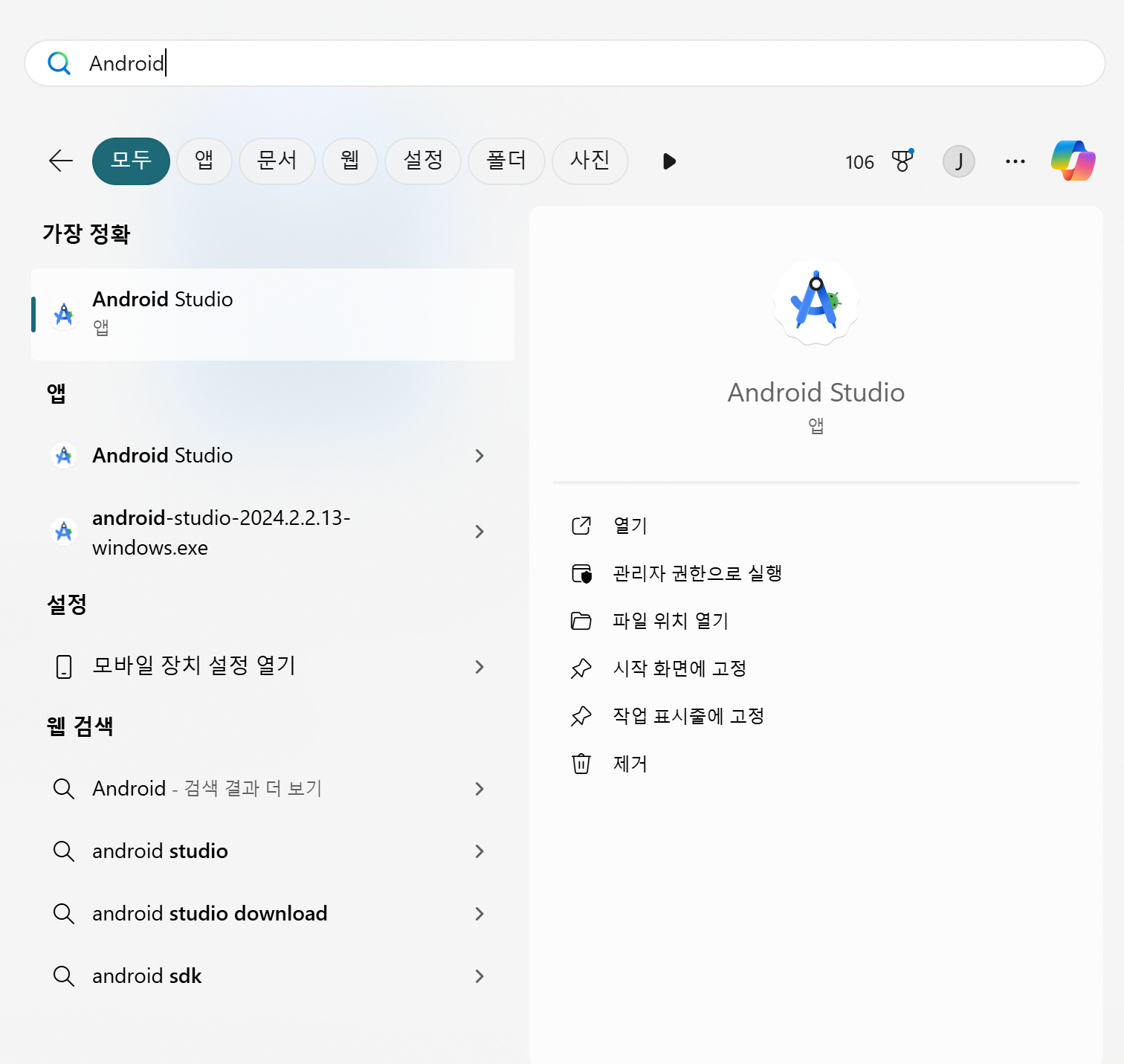Choose 관리자 권한으로 실행
Viewport: 1124px width, 1064px height.
pos(697,573)
